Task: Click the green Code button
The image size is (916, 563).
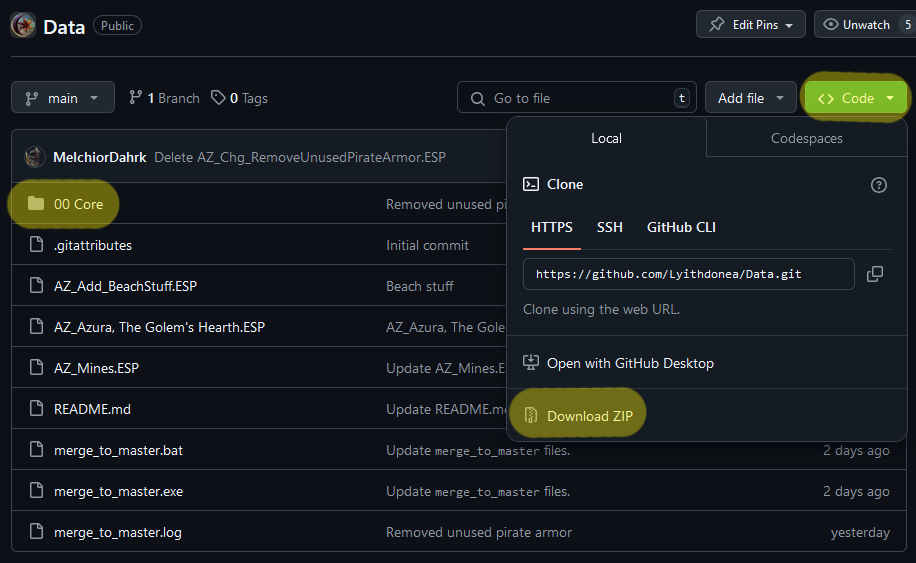Action: (856, 98)
